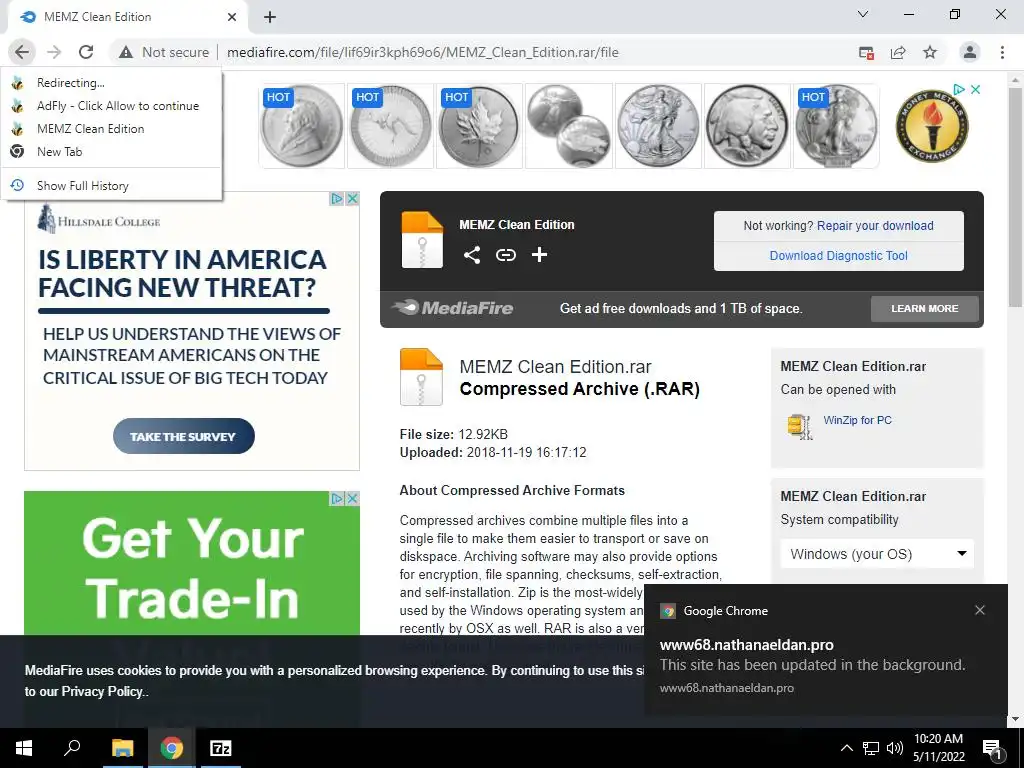Open the pop-up blocked icon in address bar
1024x768 pixels.
(x=867, y=53)
